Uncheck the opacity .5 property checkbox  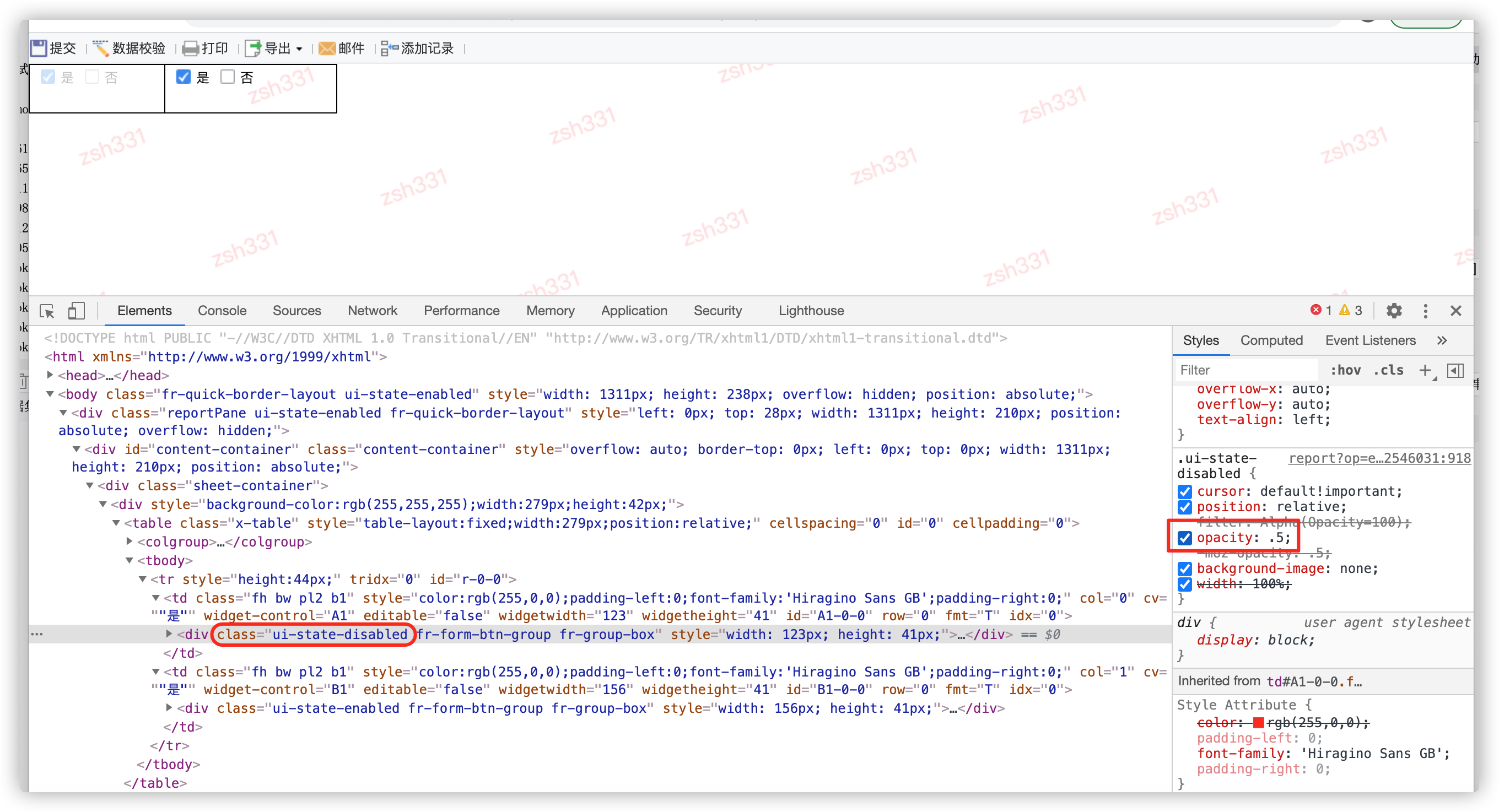1185,538
